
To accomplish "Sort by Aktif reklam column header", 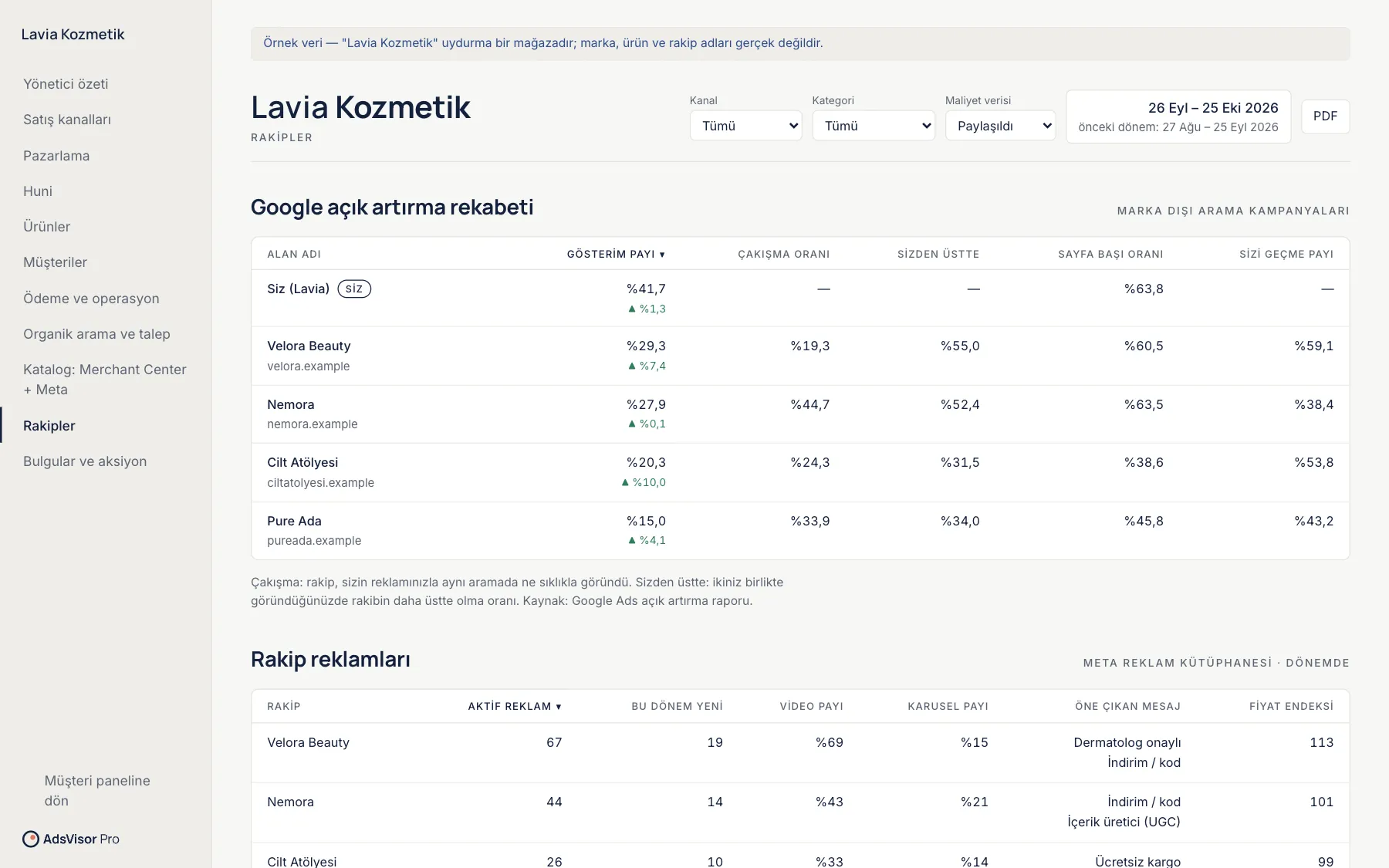I will (x=515, y=706).
